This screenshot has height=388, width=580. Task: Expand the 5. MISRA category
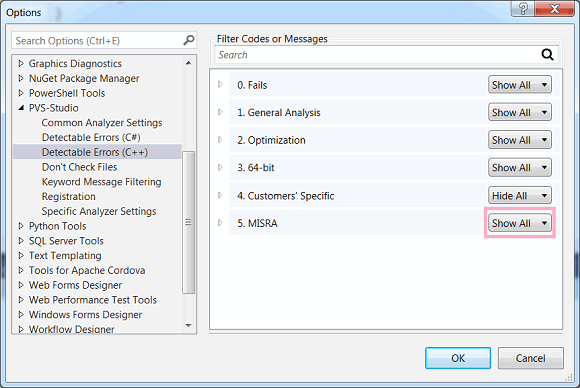click(220, 223)
